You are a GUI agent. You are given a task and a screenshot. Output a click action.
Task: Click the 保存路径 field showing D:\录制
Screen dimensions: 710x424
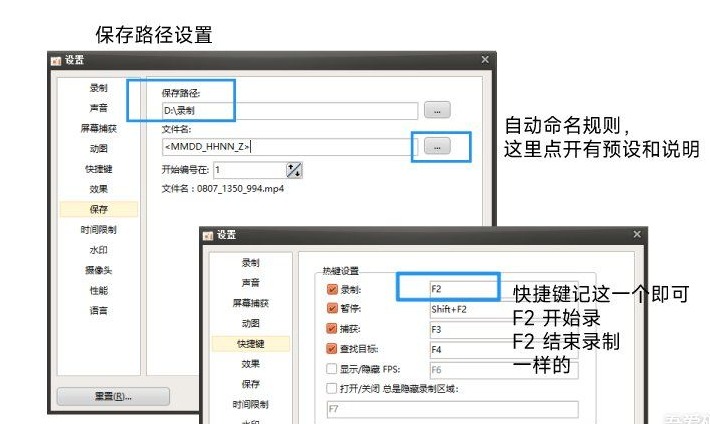click(290, 111)
